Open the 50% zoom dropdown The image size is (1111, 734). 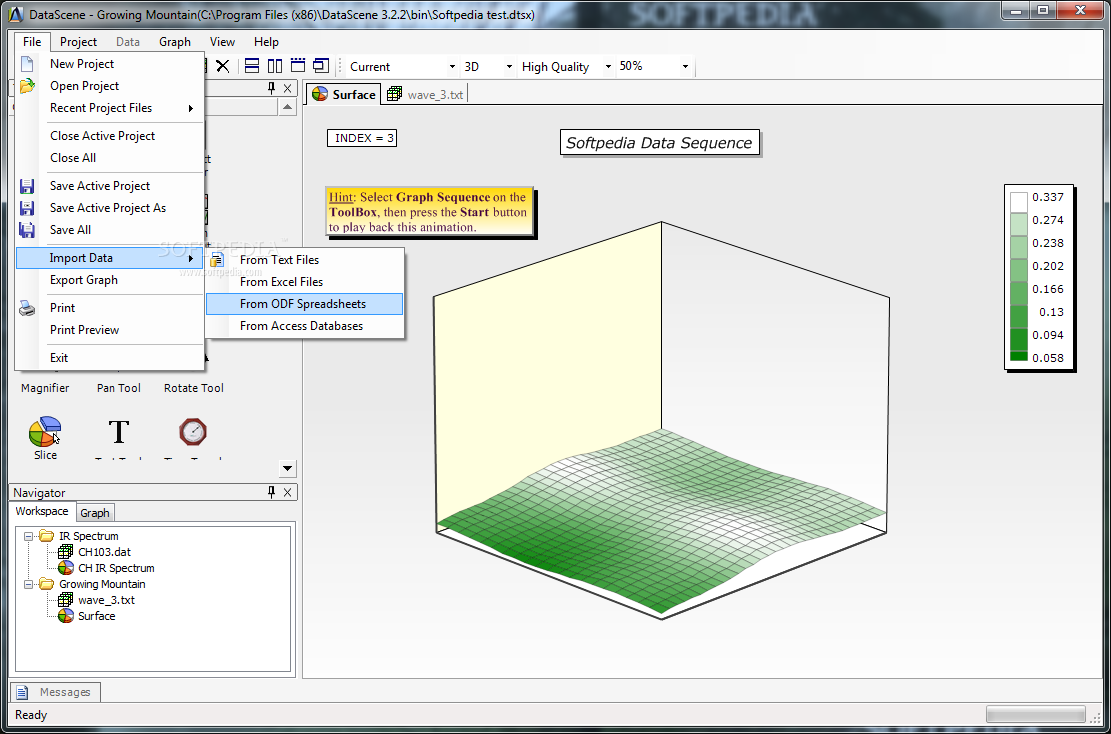[685, 67]
